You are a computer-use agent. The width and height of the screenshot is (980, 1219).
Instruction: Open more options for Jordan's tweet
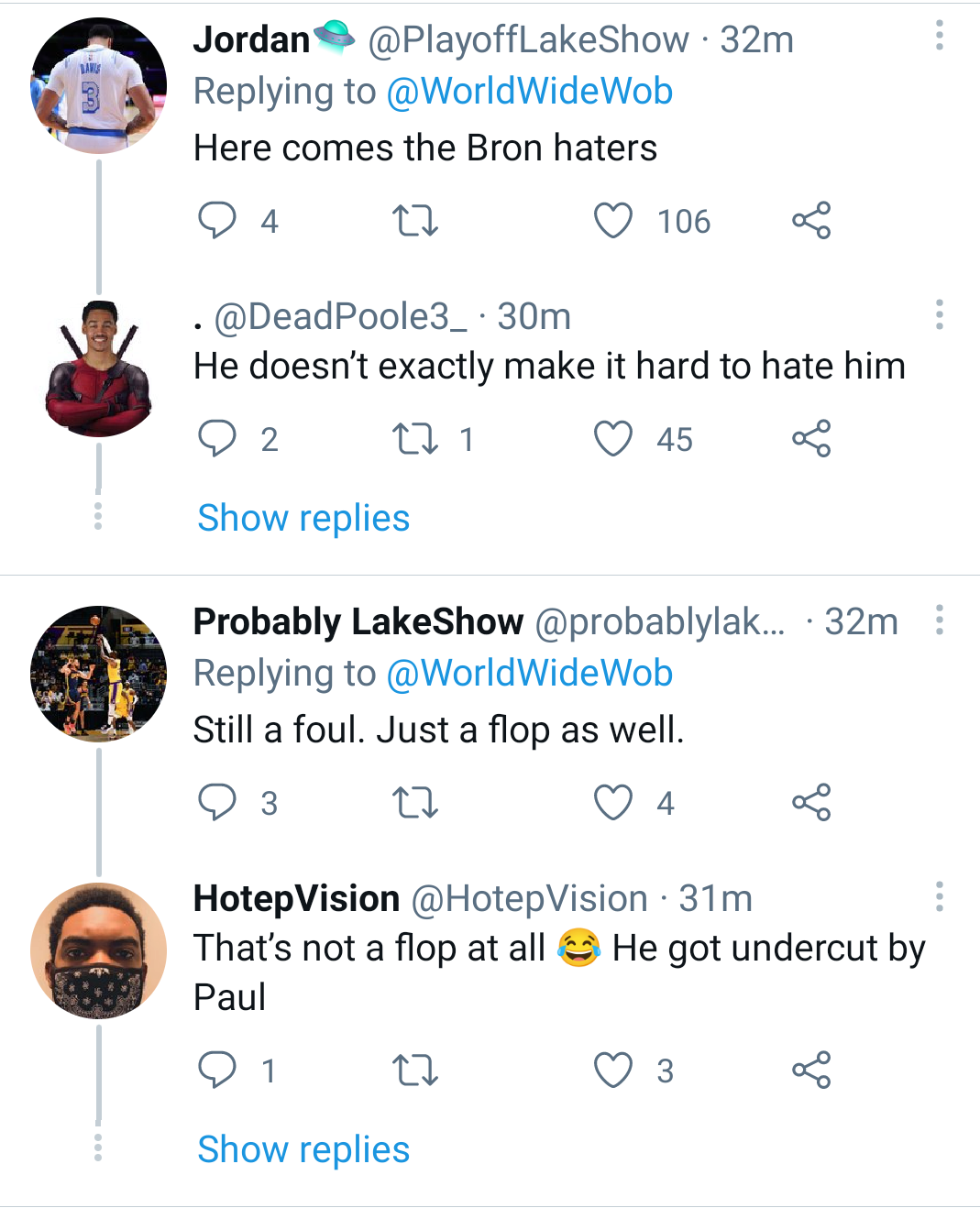pos(940,36)
